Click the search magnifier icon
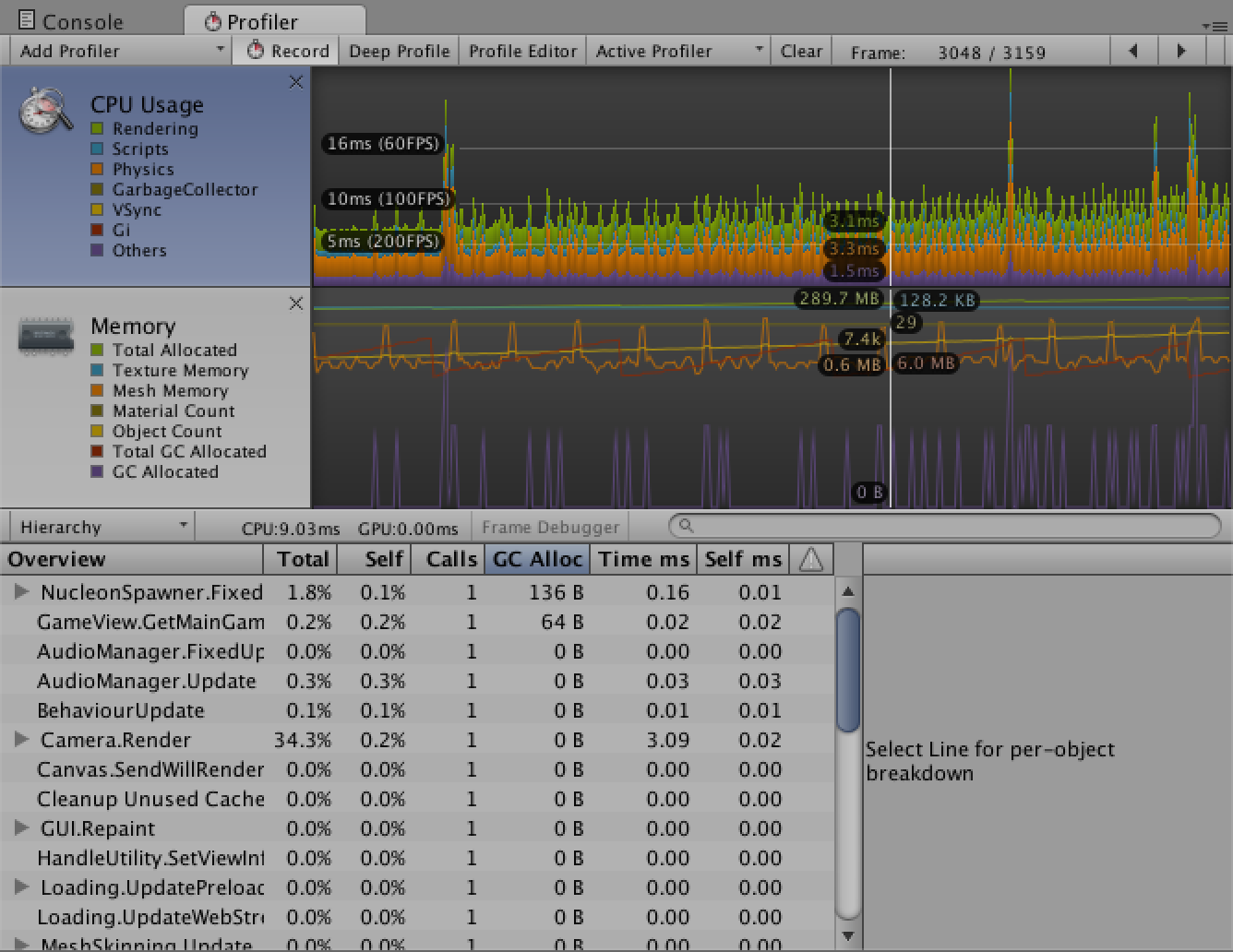Image resolution: width=1233 pixels, height=952 pixels. pos(686,526)
